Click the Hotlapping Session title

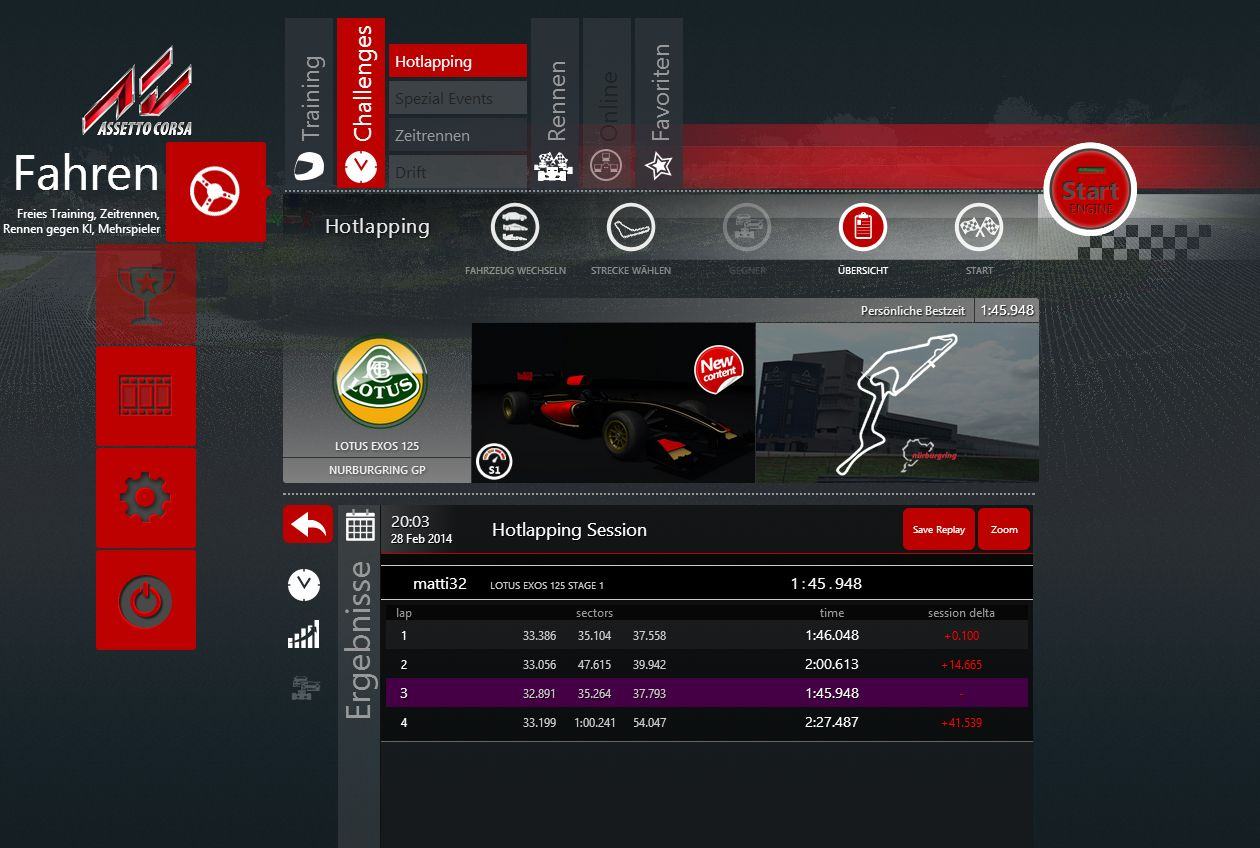[569, 530]
